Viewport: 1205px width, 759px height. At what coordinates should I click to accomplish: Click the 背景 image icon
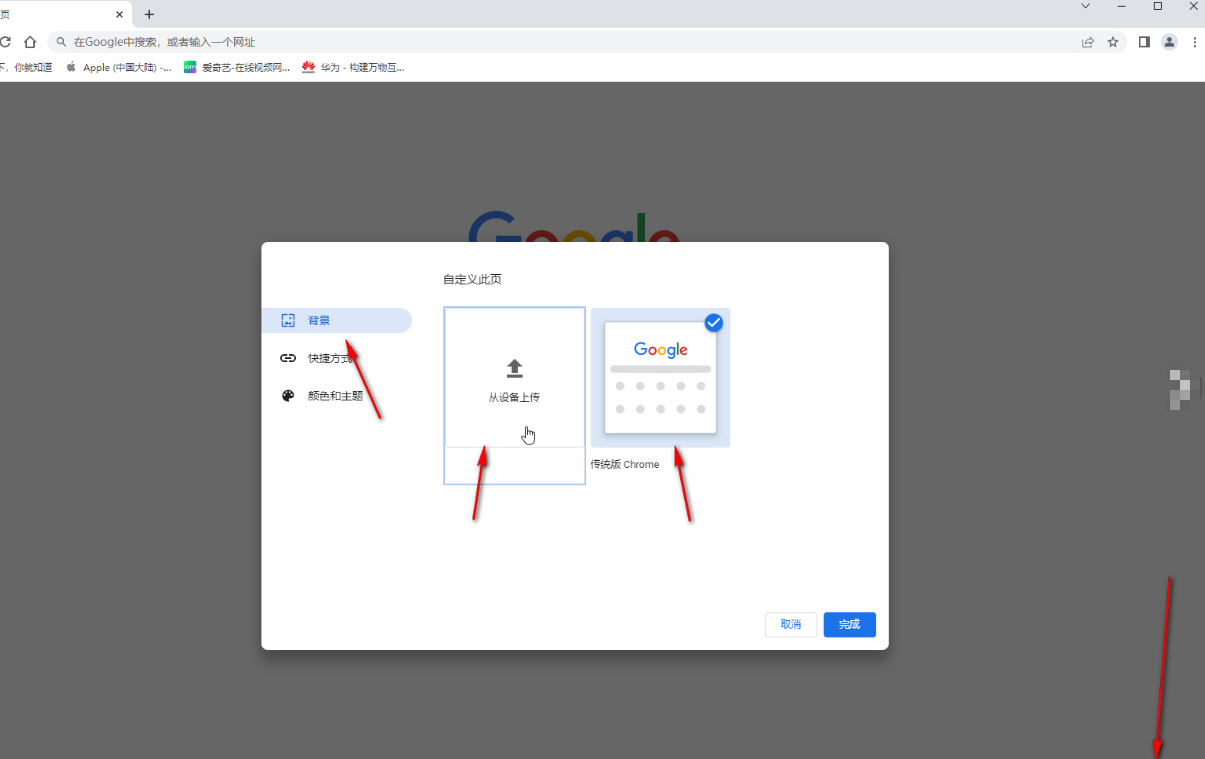pyautogui.click(x=288, y=321)
